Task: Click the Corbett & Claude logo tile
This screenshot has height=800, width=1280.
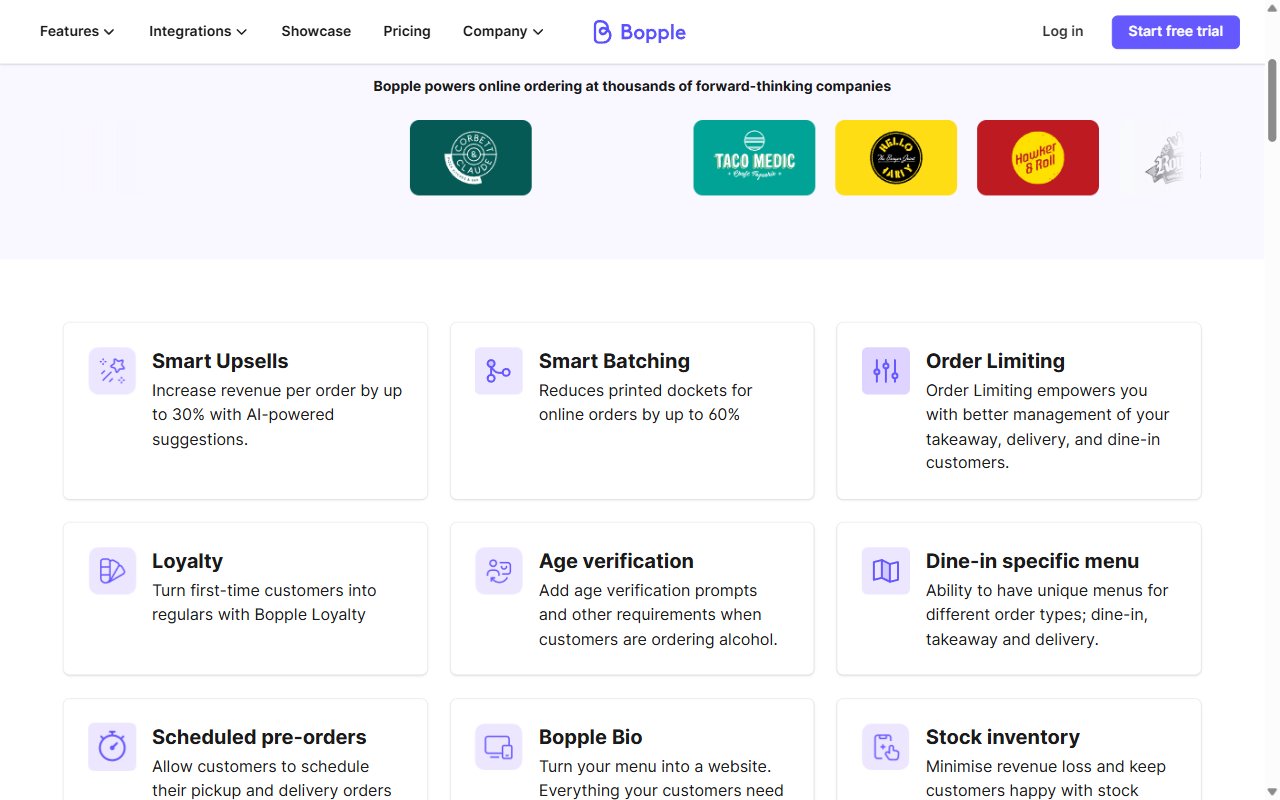Action: [471, 158]
